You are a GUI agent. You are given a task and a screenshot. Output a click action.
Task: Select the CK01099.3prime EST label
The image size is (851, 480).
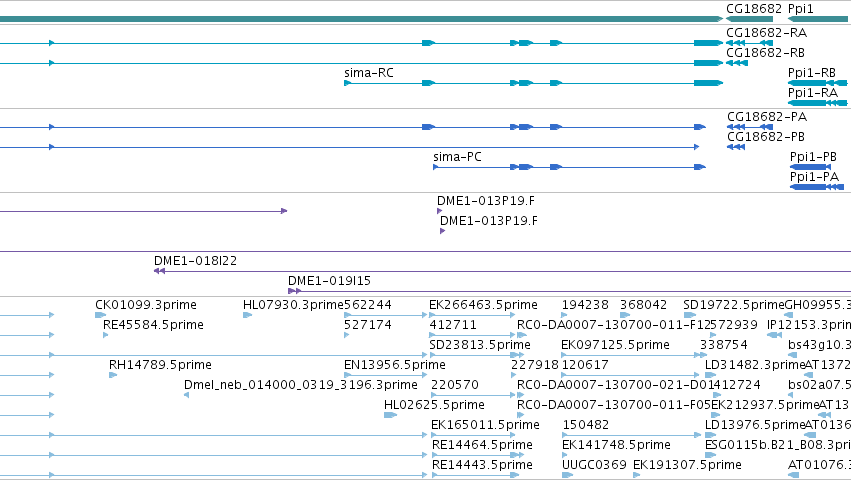145,305
